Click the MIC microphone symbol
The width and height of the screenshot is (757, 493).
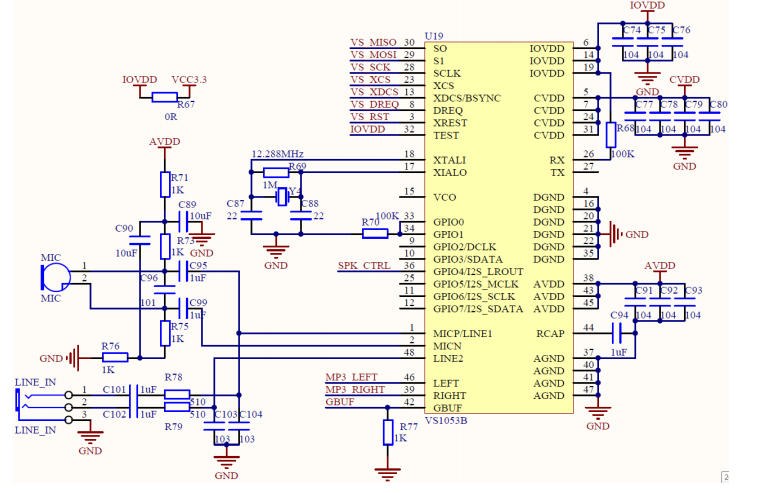pyautogui.click(x=56, y=277)
